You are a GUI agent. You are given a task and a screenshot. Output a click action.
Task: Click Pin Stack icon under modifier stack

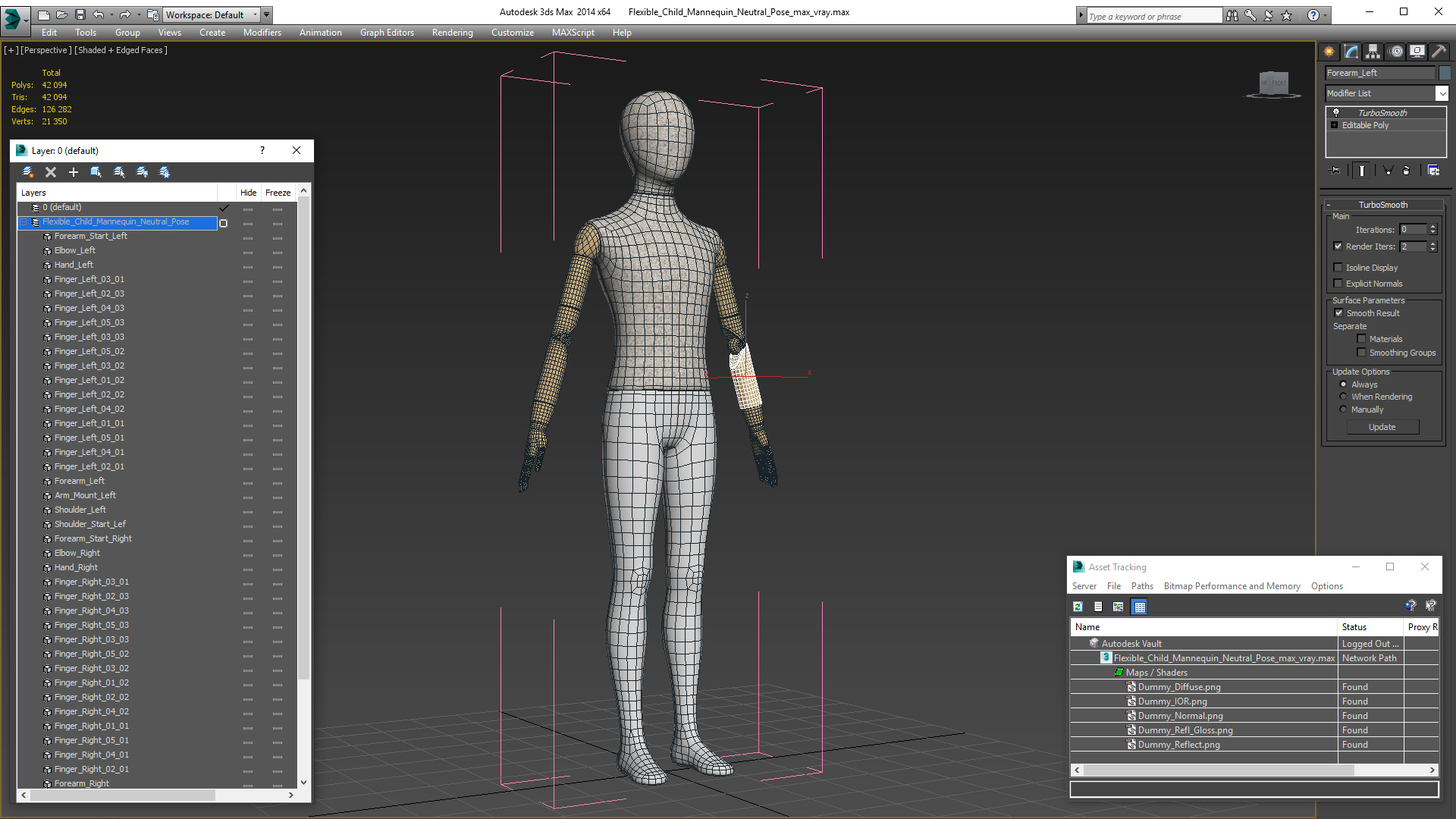1335,171
